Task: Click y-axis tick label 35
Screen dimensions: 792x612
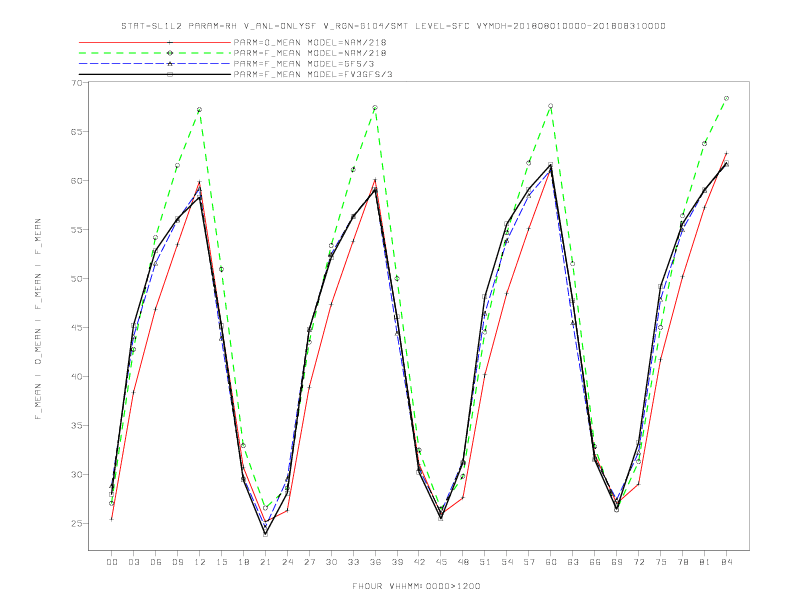Action: [x=76, y=425]
